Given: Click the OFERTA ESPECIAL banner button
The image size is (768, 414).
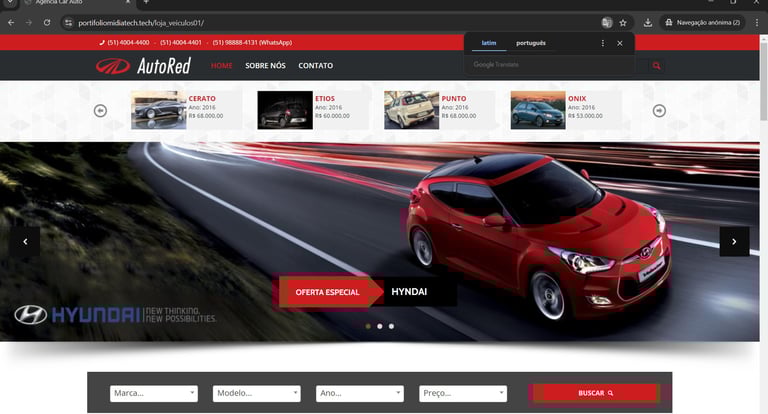Looking at the screenshot, I should tap(328, 292).
